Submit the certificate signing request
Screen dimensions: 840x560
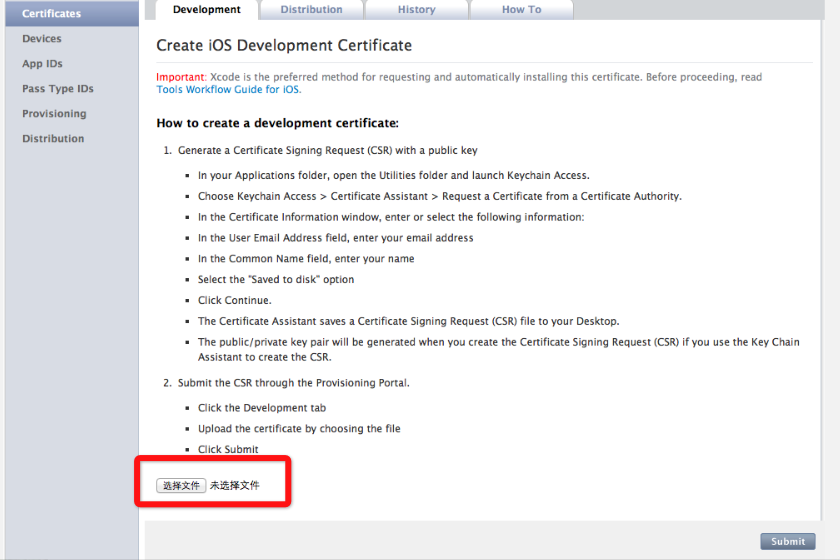click(x=788, y=541)
